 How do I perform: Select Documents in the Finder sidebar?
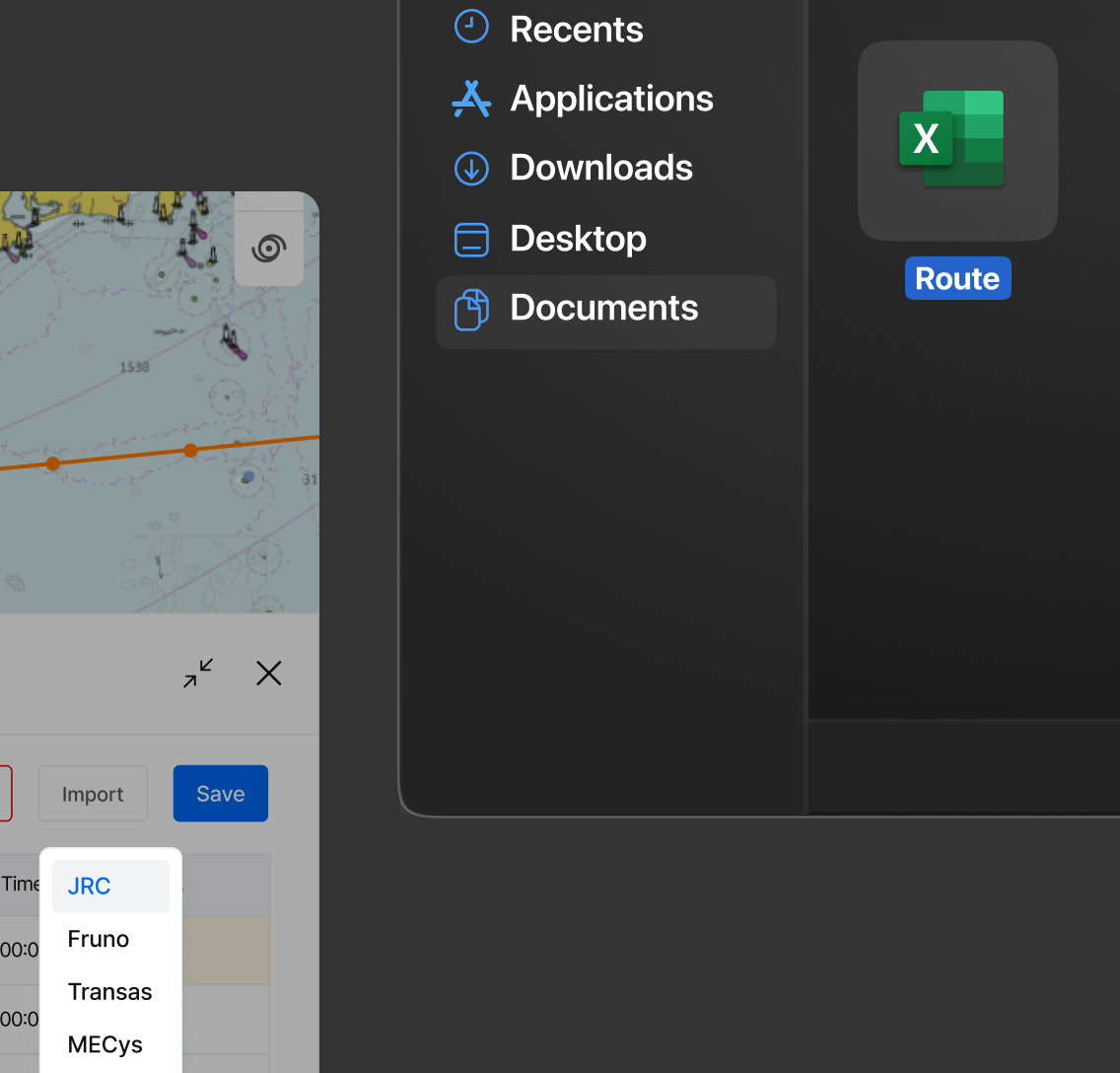tap(605, 313)
